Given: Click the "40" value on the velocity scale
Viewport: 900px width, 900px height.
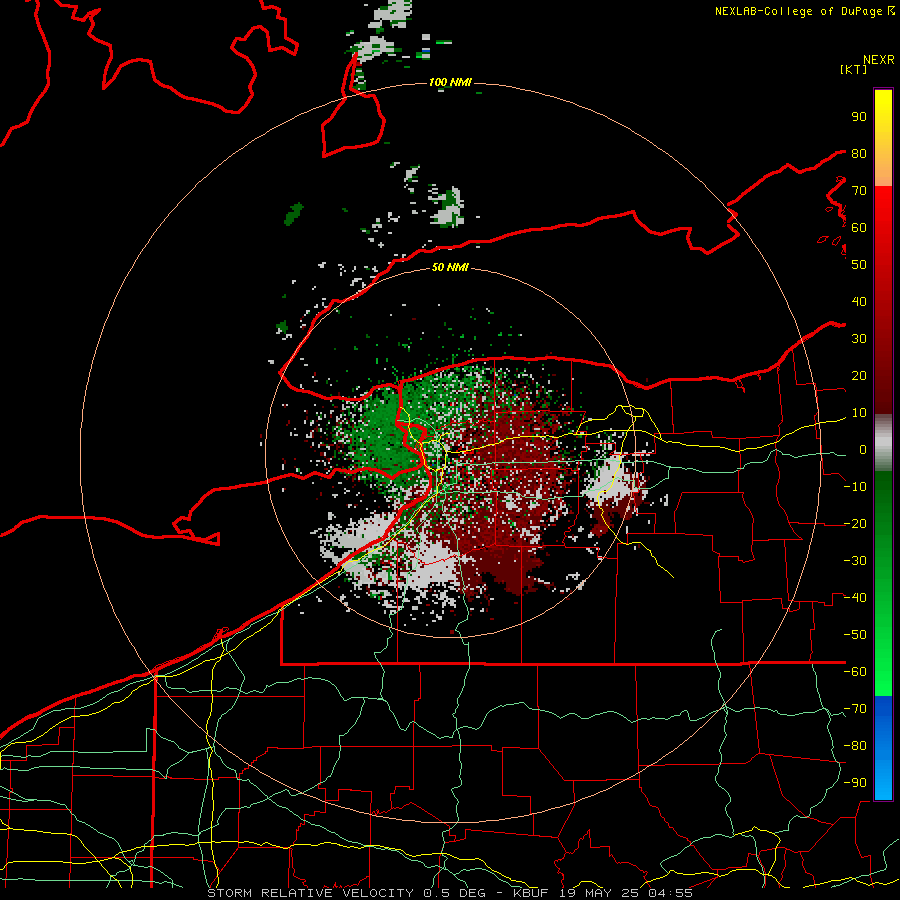Looking at the screenshot, I should tap(859, 302).
